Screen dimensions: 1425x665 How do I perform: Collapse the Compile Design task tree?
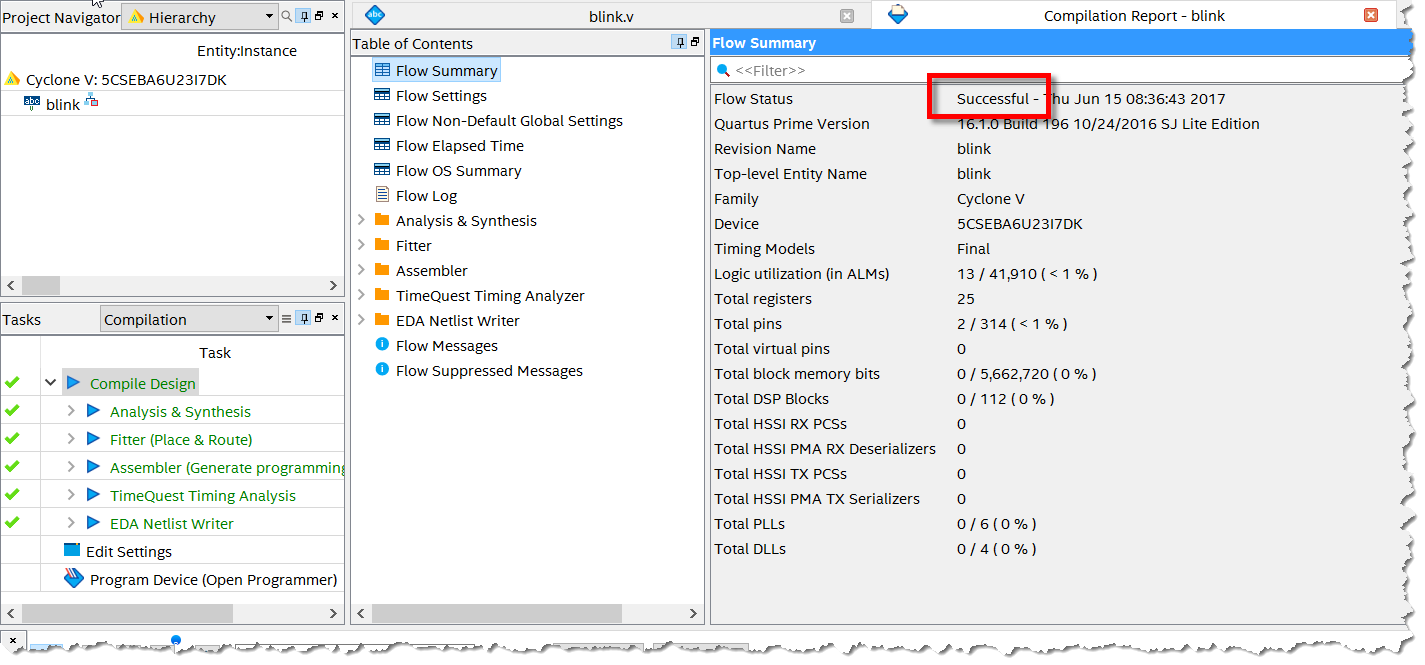pyautogui.click(x=50, y=383)
